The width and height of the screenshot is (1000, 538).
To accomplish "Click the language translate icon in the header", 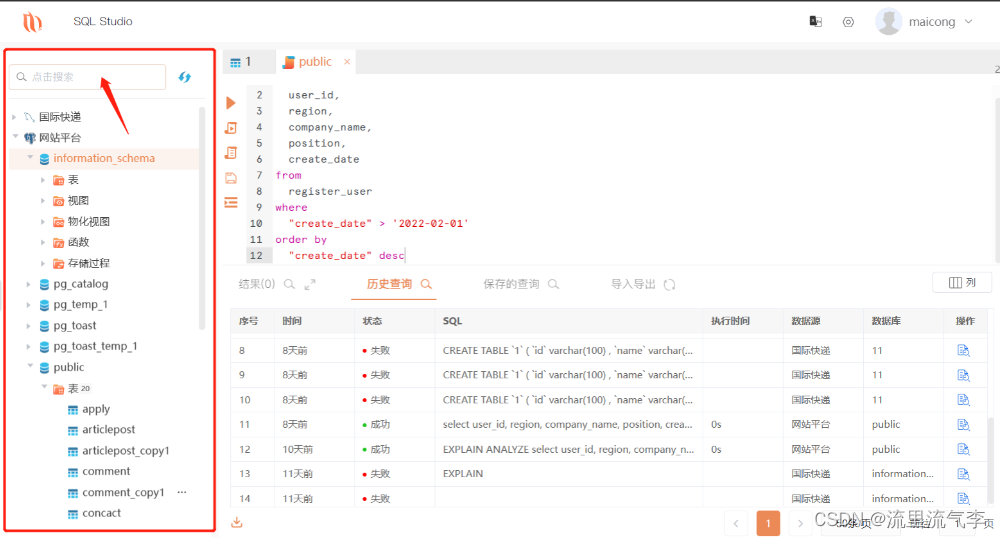I will [815, 22].
